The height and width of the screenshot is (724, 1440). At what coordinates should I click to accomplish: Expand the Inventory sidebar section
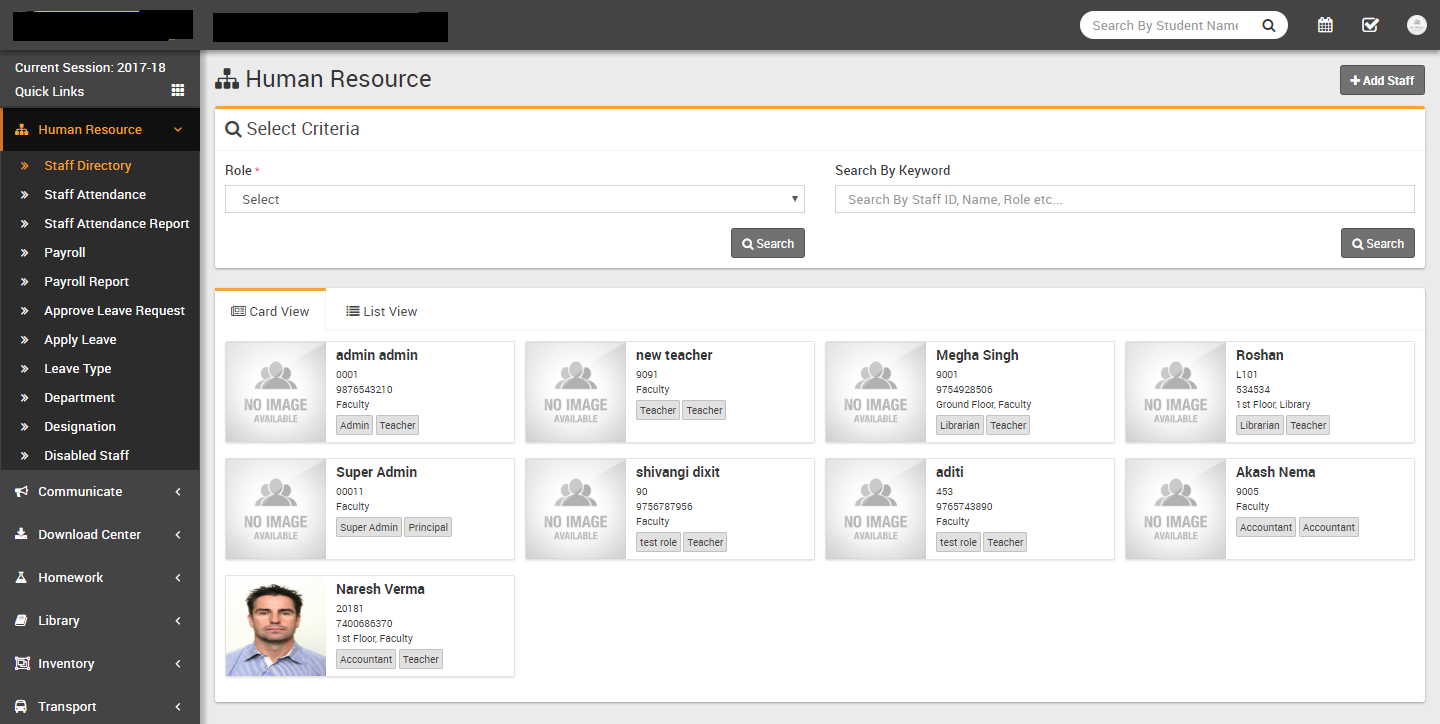[x=99, y=663]
